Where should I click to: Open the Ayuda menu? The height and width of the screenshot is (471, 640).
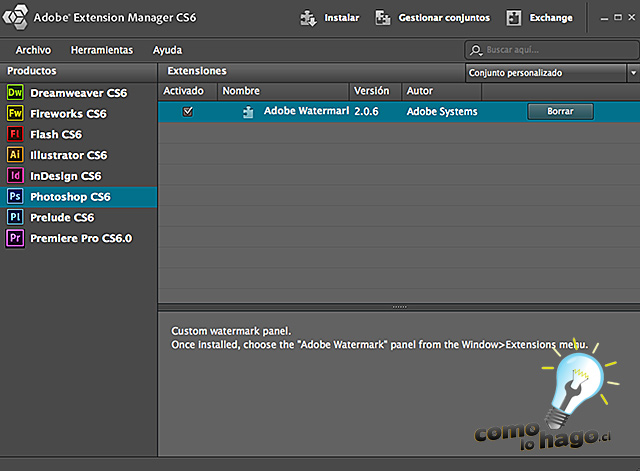pyautogui.click(x=167, y=50)
